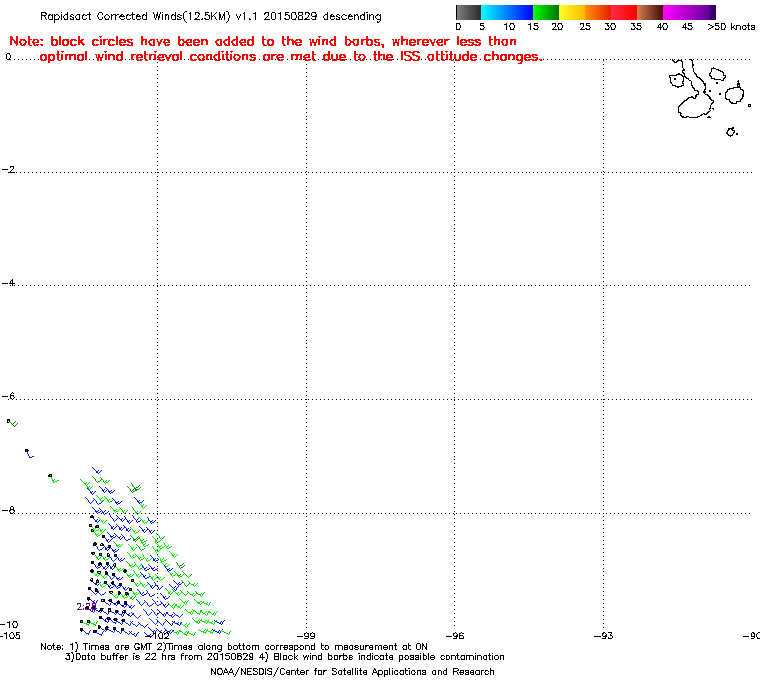This screenshot has height=688, width=760.
Task: Click the -99 longitude axis label
Action: [x=306, y=635]
